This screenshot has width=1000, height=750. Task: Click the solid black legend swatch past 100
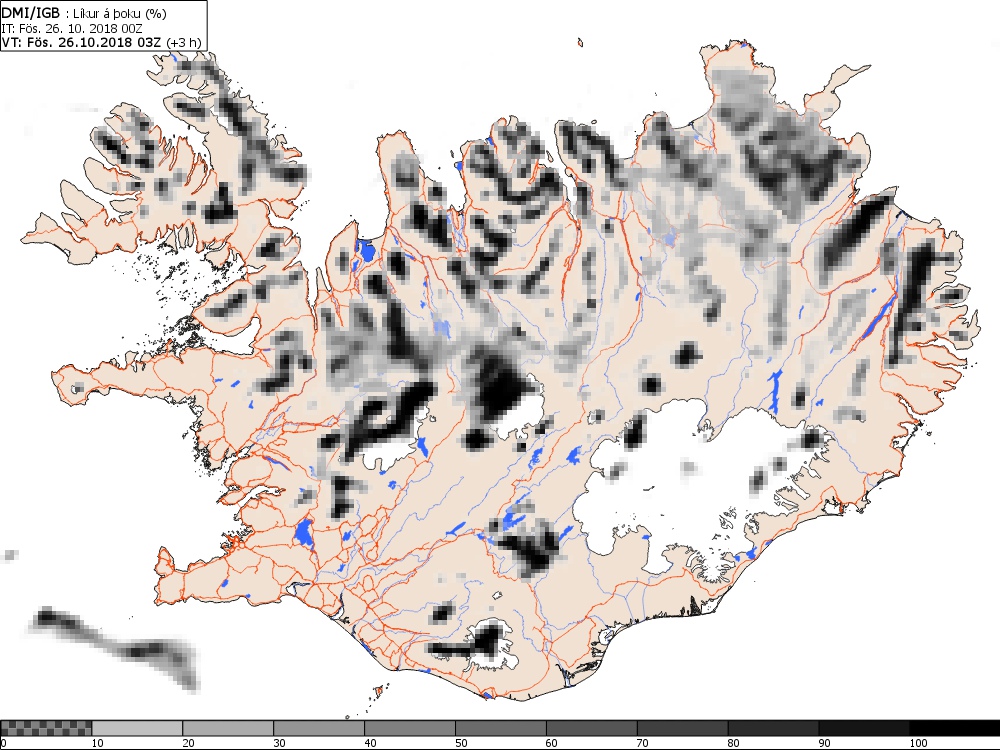click(955, 728)
